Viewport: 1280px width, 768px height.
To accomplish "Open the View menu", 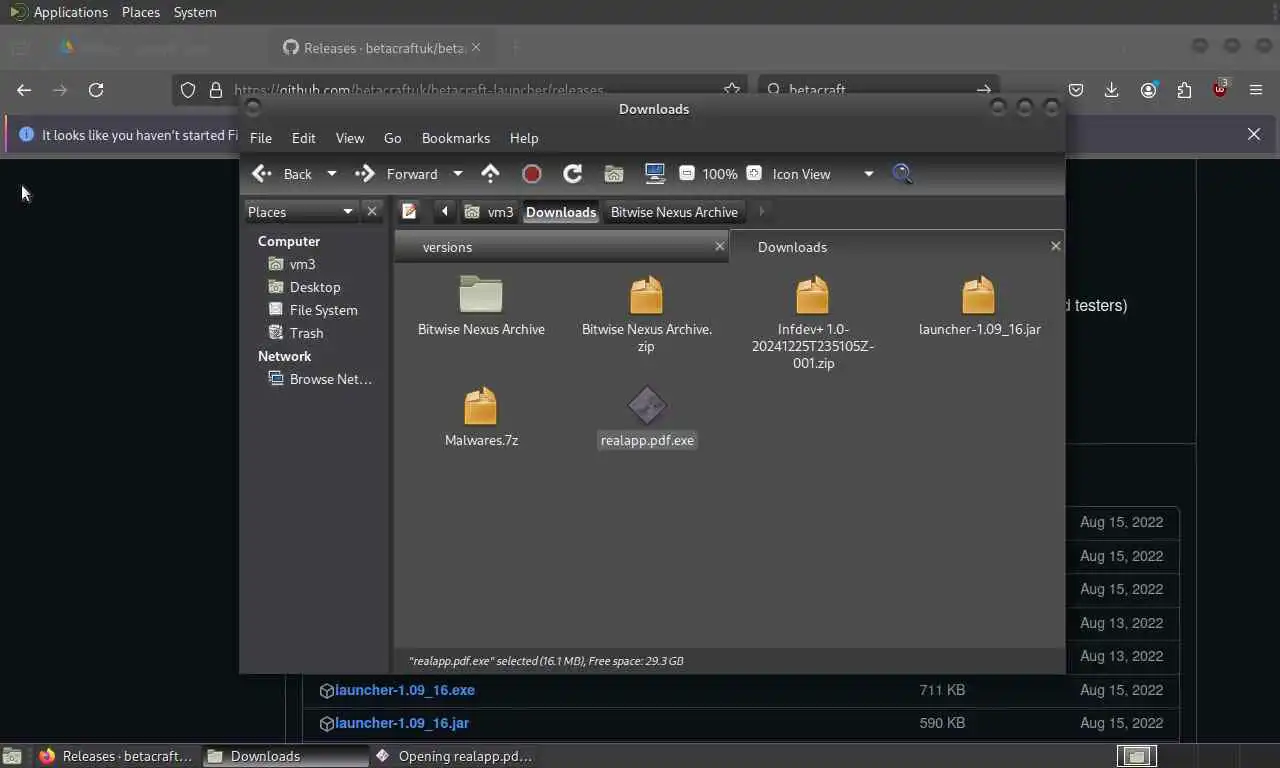I will click(350, 138).
